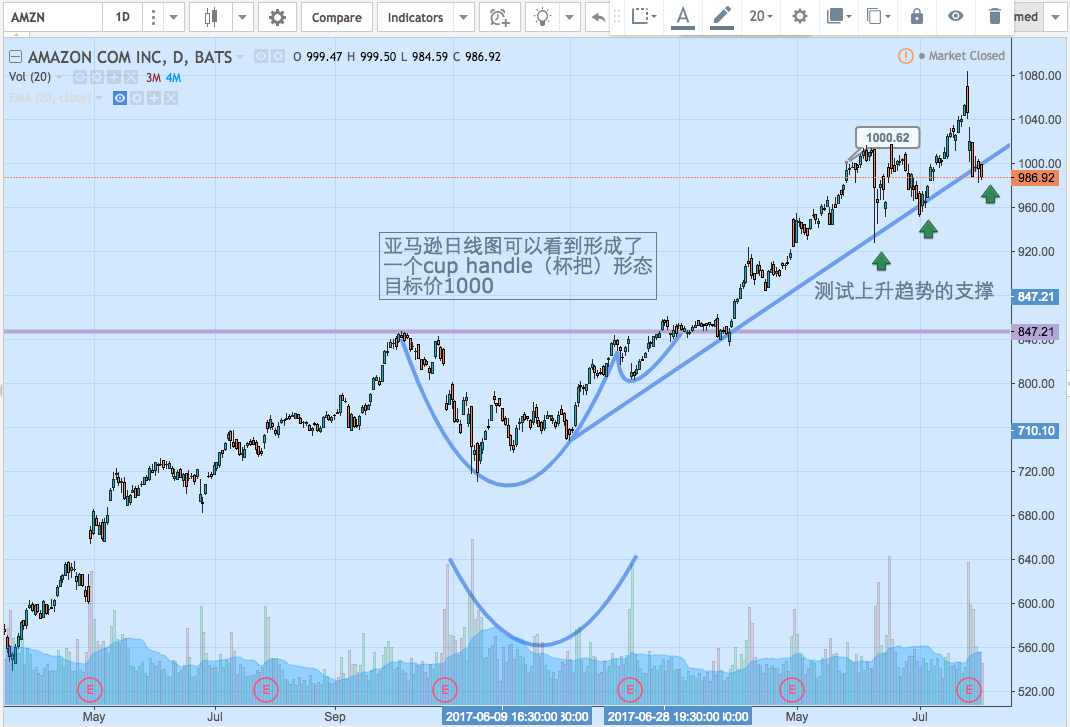Expand the AMAZON COM INC title dropdown arrow
1070x727 pixels.
tap(240, 57)
